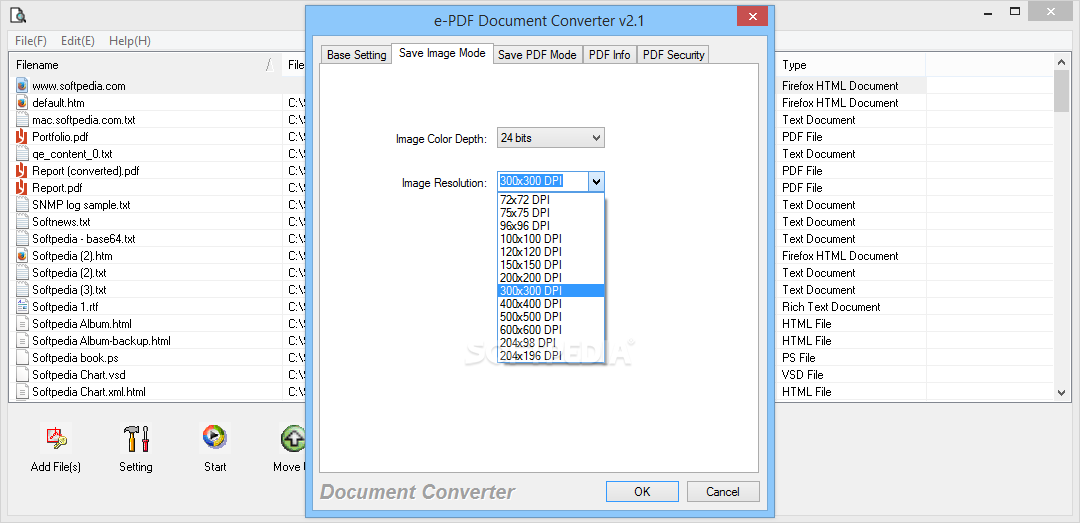Click Cancel in the settings dialog
Viewport: 1080px width, 523px height.
coord(723,491)
